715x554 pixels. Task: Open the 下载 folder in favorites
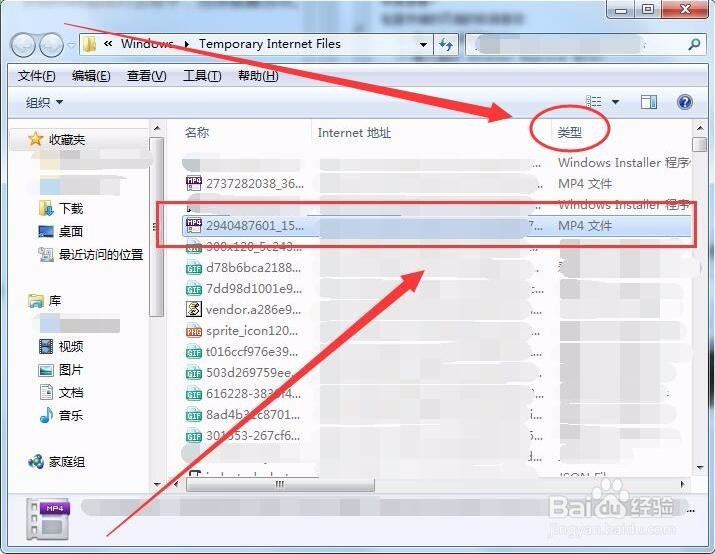[71, 208]
